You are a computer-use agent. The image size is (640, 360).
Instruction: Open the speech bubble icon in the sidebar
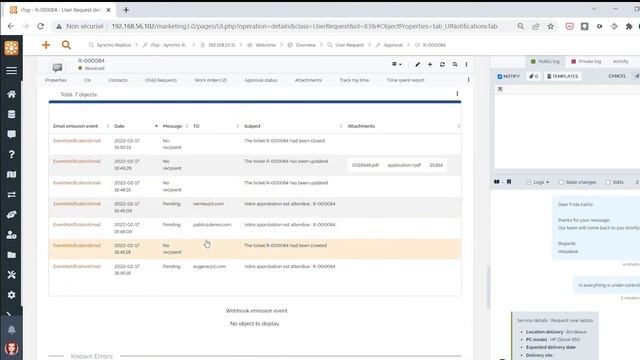11,134
